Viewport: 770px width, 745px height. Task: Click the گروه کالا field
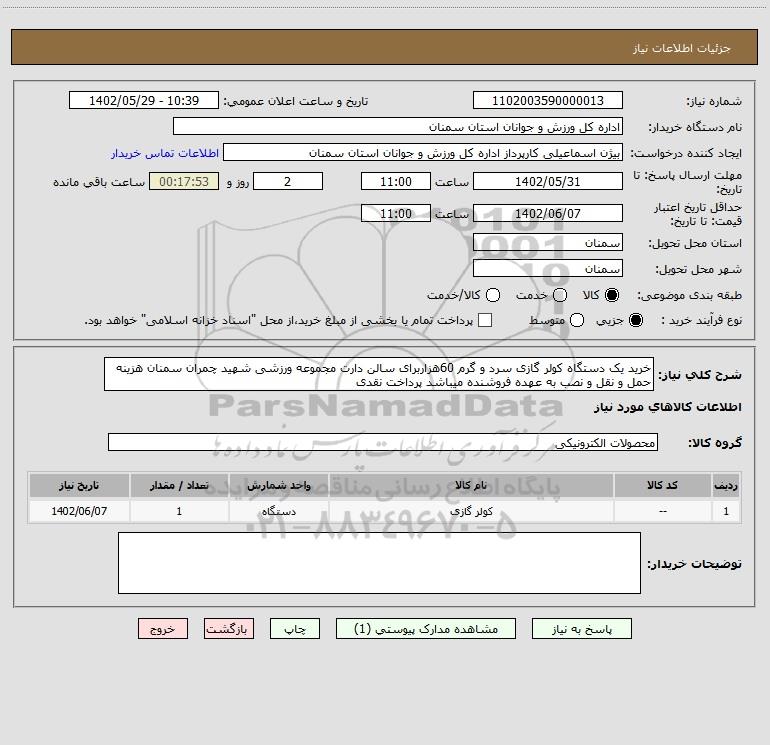[x=383, y=442]
